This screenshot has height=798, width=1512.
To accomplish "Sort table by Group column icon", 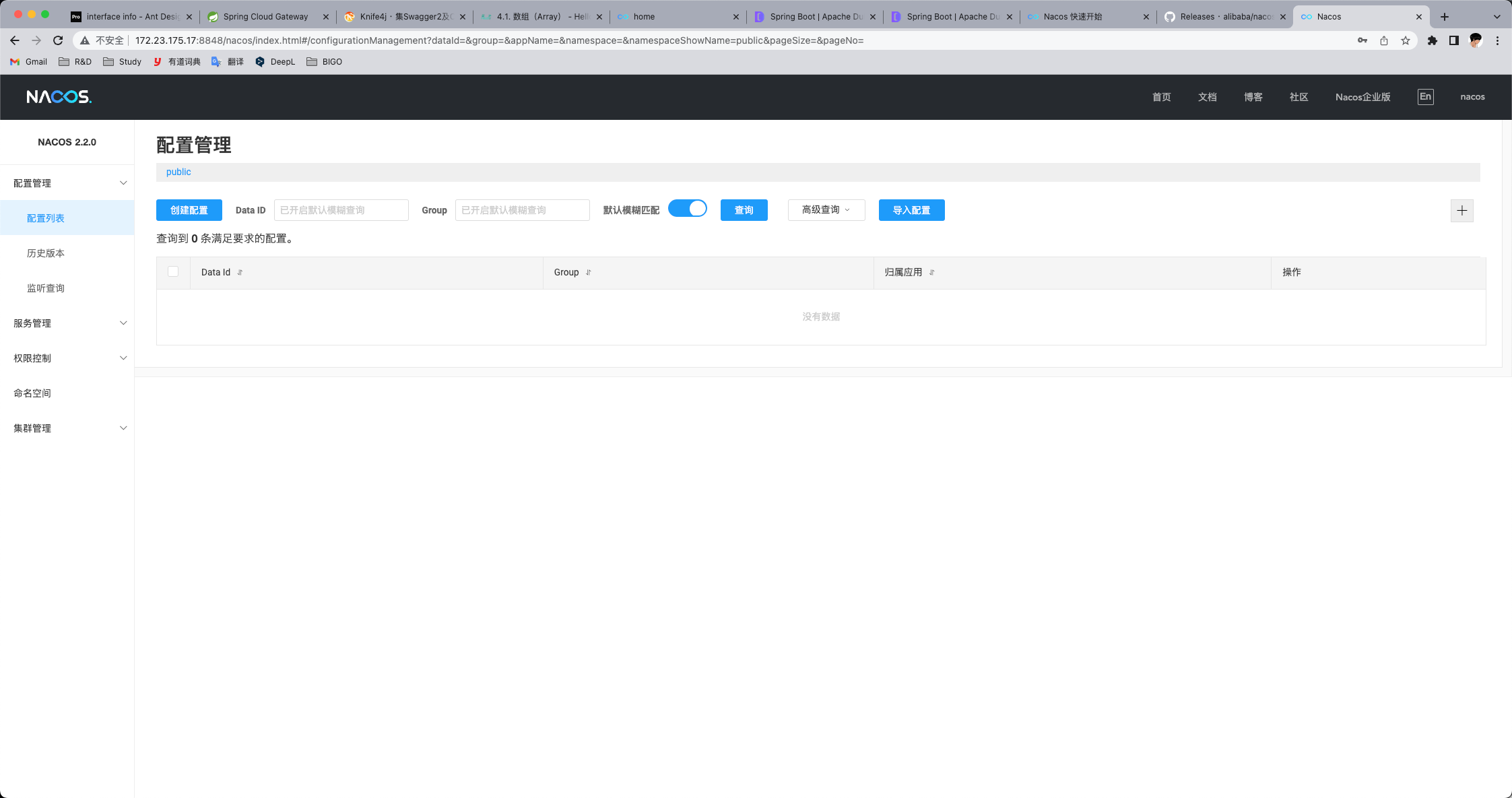I will 588,273.
